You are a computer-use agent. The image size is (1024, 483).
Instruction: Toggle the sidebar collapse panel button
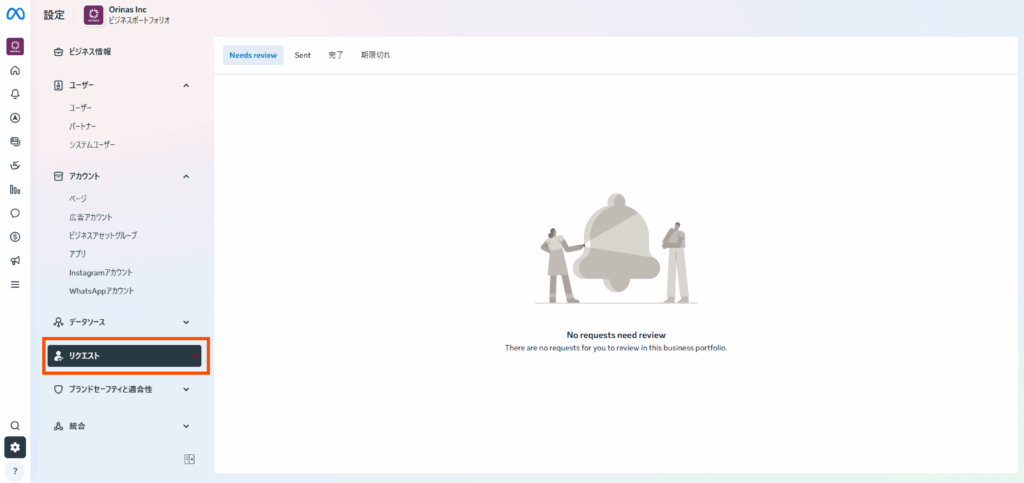189,459
